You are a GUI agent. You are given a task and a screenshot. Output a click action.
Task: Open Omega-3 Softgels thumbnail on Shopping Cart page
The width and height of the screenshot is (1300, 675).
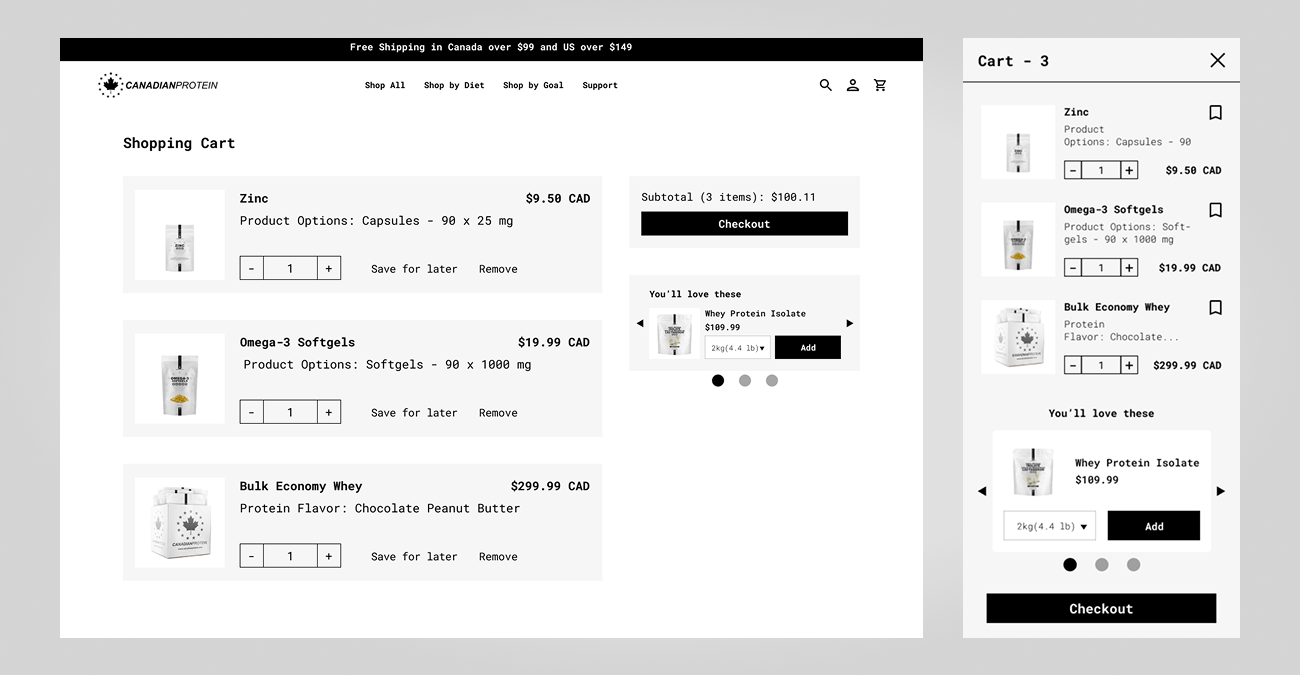pos(180,379)
